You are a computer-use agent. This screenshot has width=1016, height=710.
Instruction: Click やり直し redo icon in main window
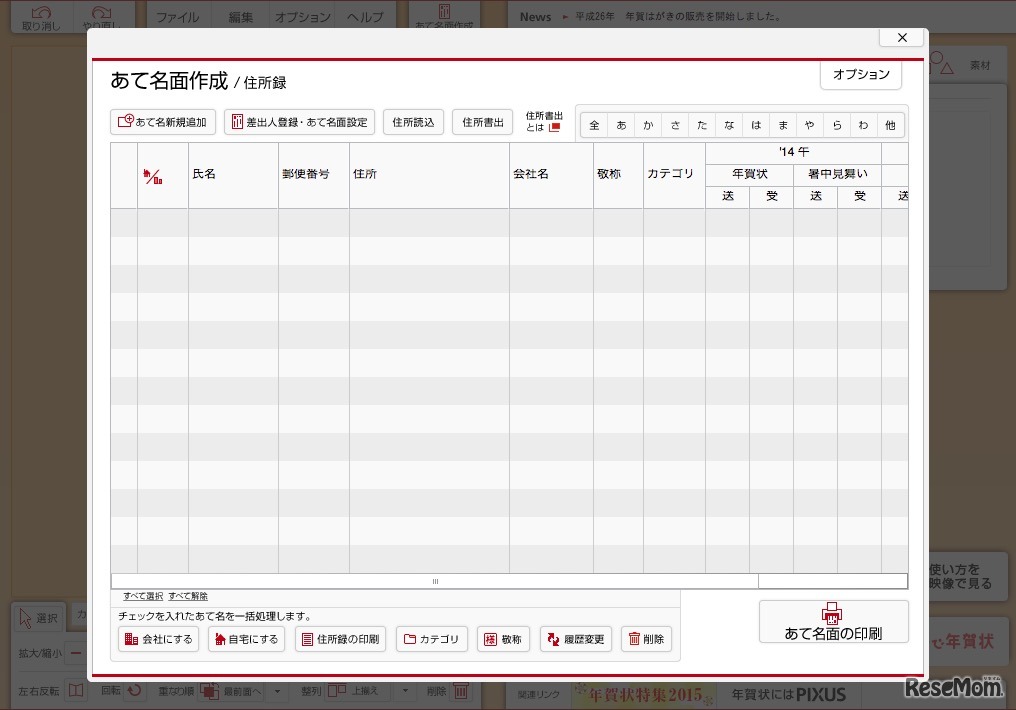(102, 17)
